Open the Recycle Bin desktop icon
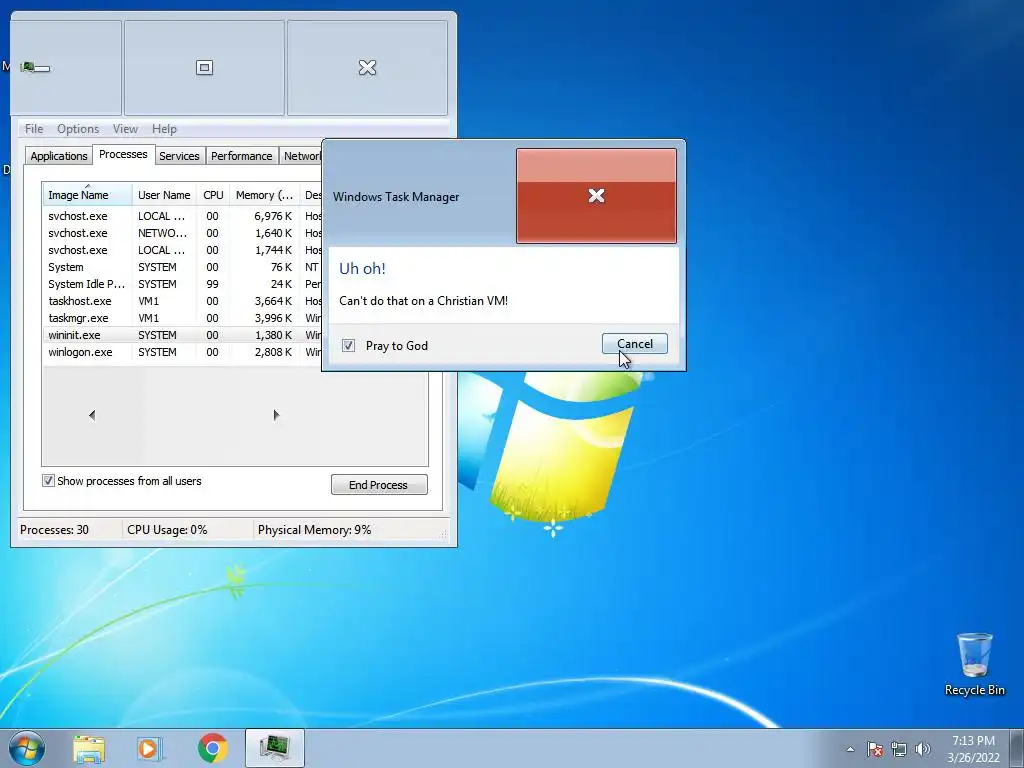The image size is (1024, 768). pyautogui.click(x=974, y=664)
